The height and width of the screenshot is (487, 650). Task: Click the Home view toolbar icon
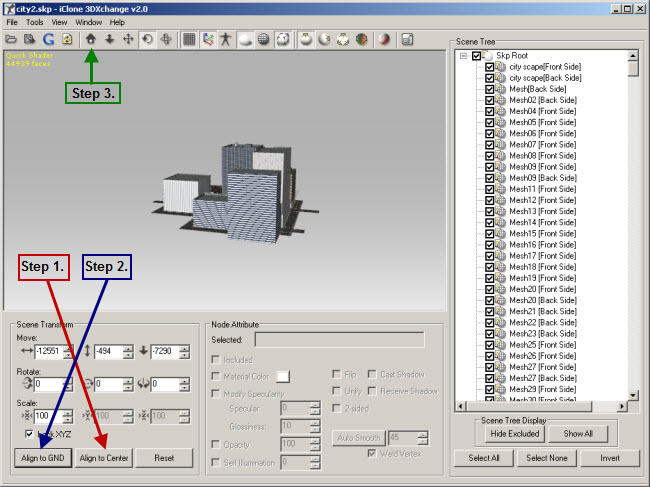(x=91, y=39)
